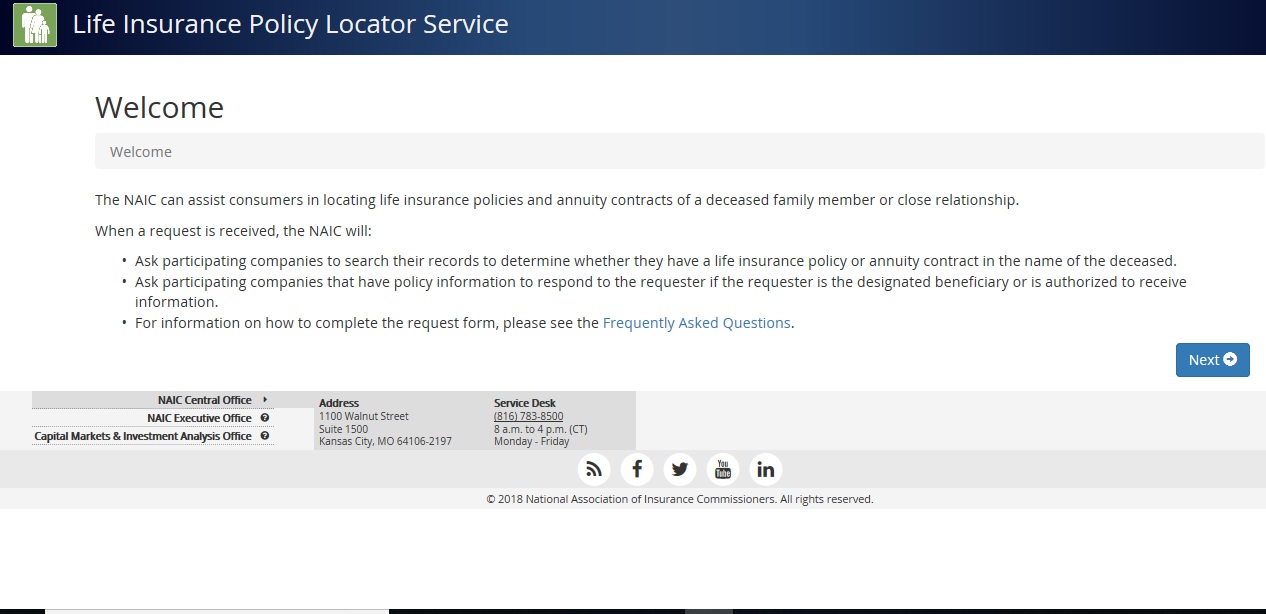Open the Facebook social icon

(x=637, y=469)
